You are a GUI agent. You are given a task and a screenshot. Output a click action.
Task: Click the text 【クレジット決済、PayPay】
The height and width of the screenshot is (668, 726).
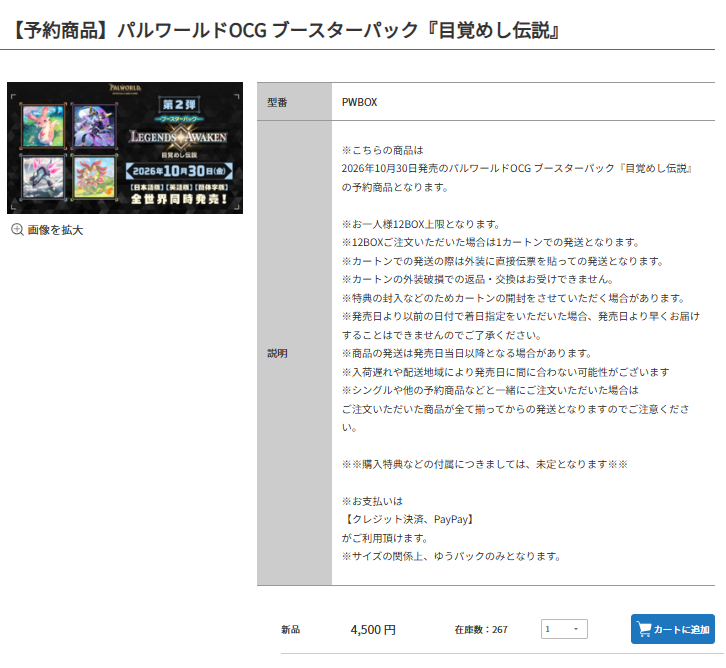408,519
